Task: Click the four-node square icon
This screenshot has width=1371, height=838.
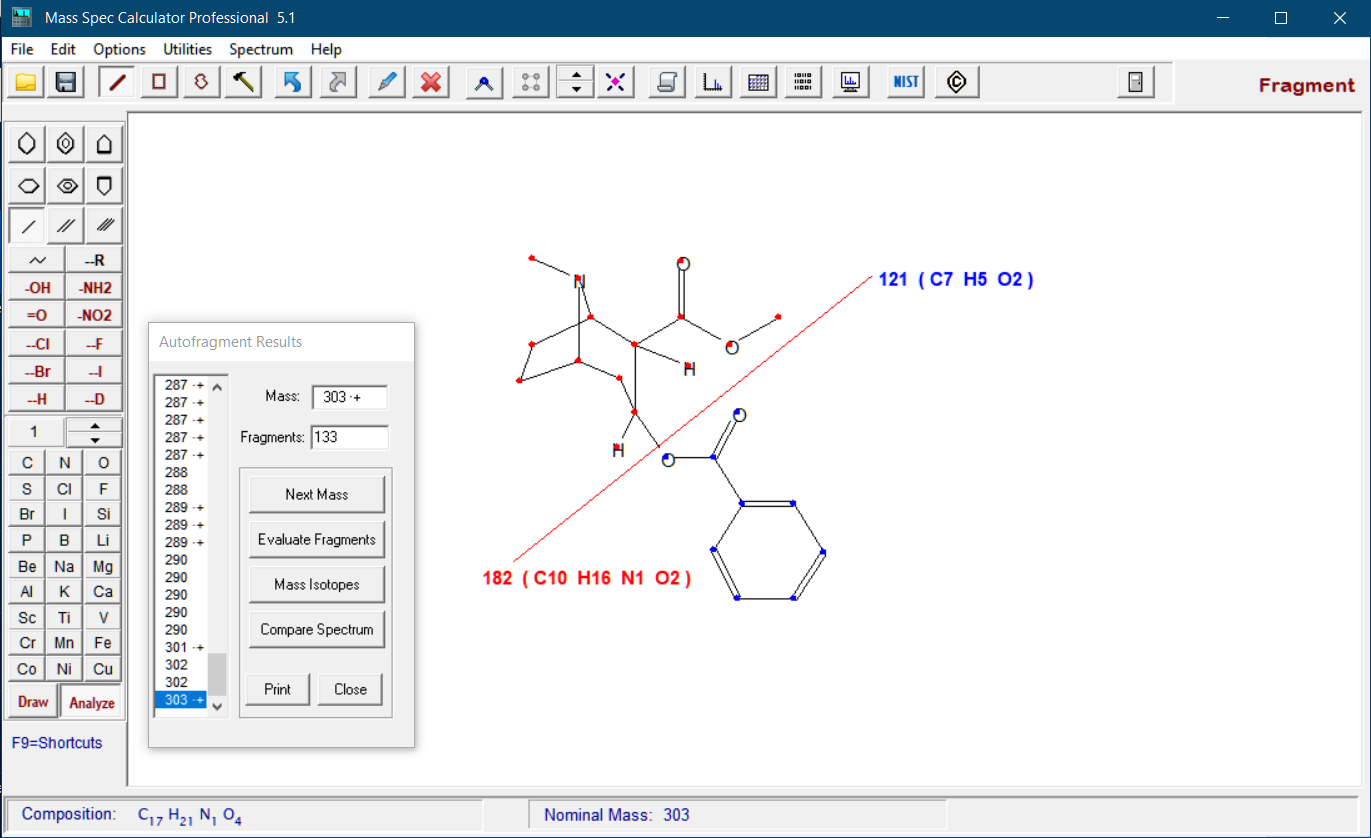Action: click(531, 82)
